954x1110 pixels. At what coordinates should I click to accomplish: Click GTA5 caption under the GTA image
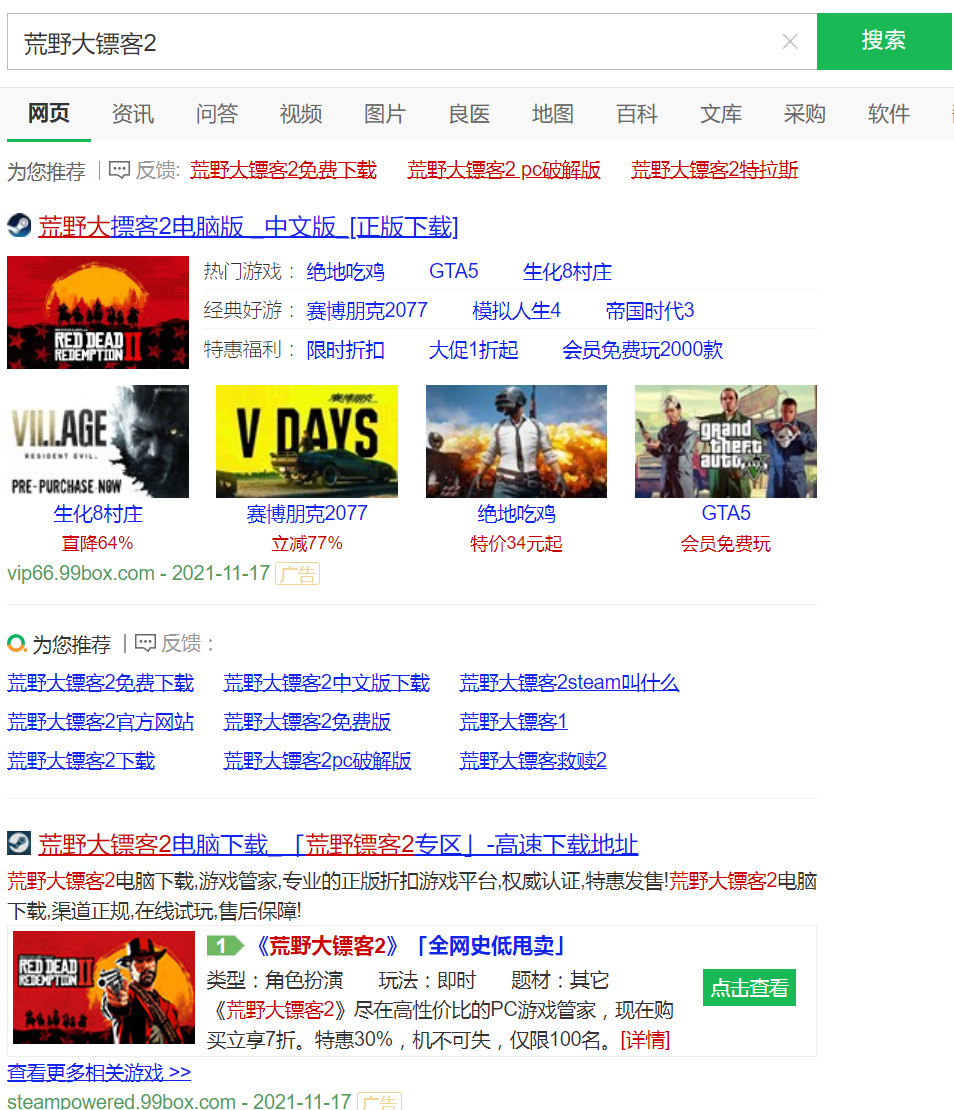click(x=726, y=513)
